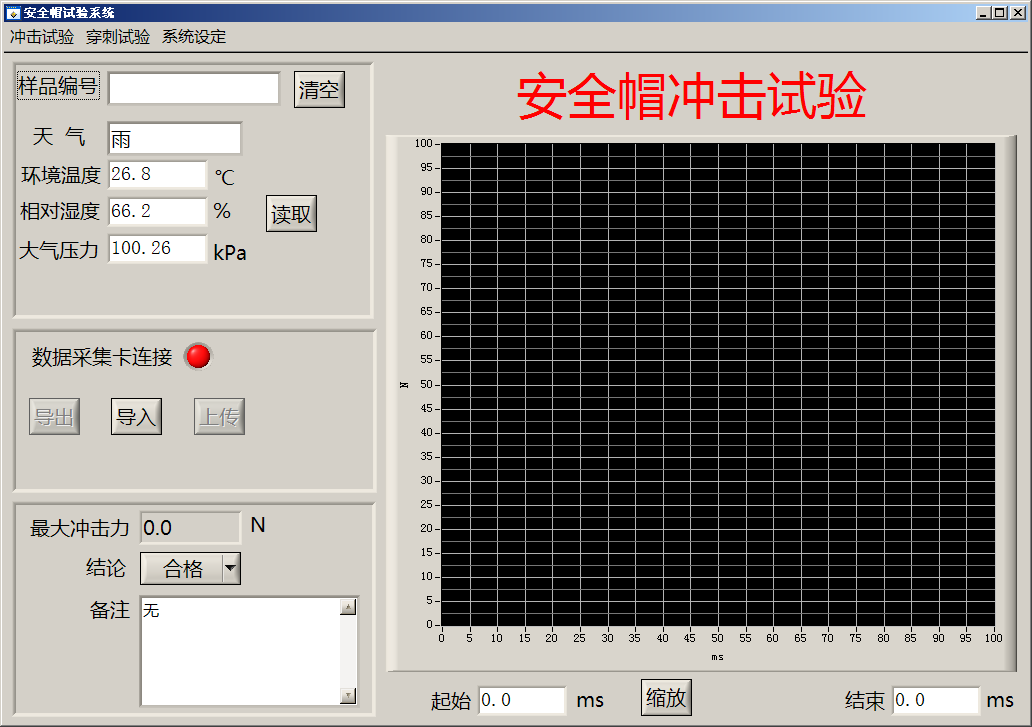Open the 穿刺试验 (Puncture Test) menu
This screenshot has height=727, width=1032.
(118, 36)
